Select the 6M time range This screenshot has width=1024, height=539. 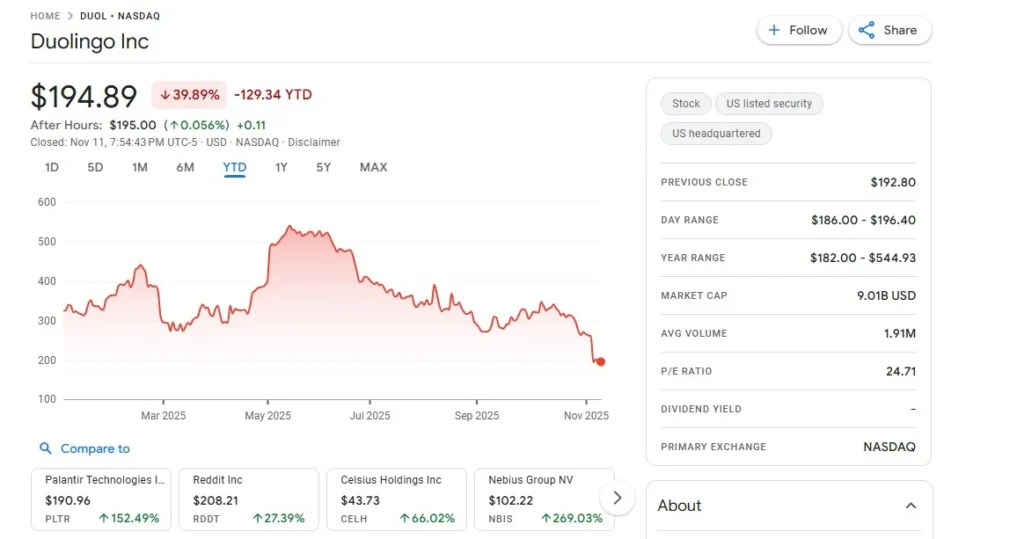(x=185, y=167)
